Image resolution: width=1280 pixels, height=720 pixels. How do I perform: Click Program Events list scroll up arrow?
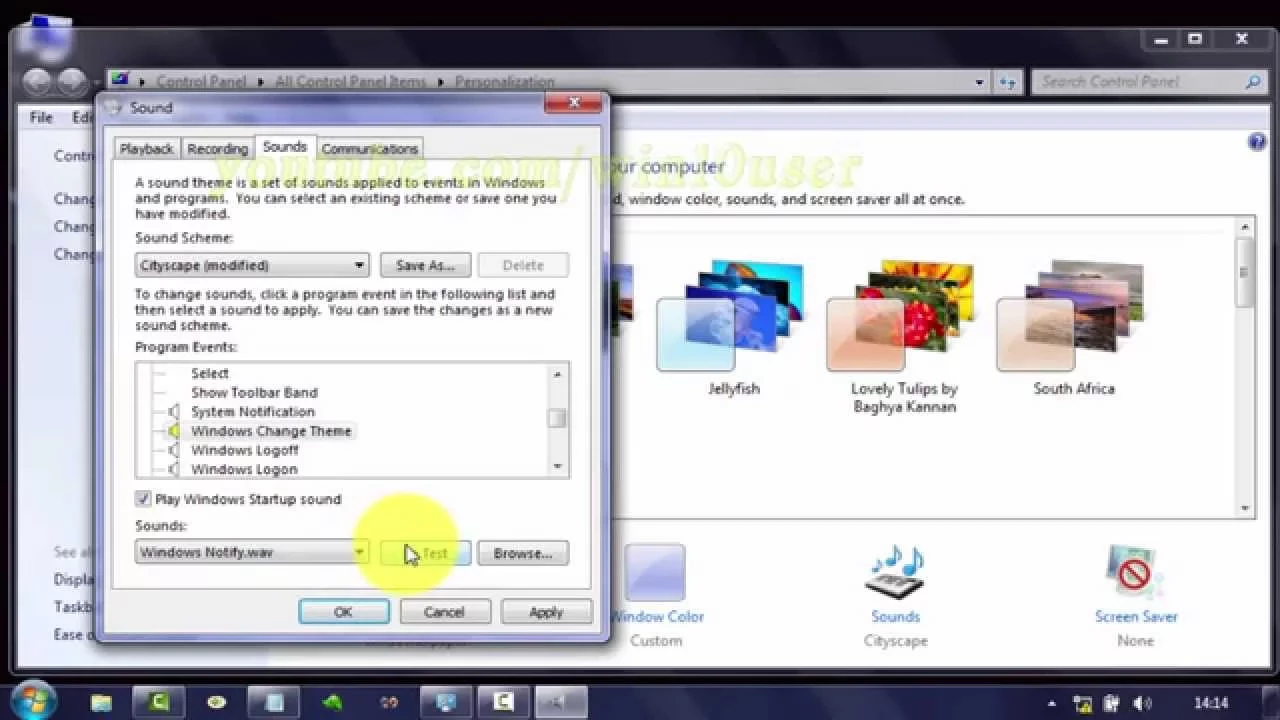pos(557,374)
